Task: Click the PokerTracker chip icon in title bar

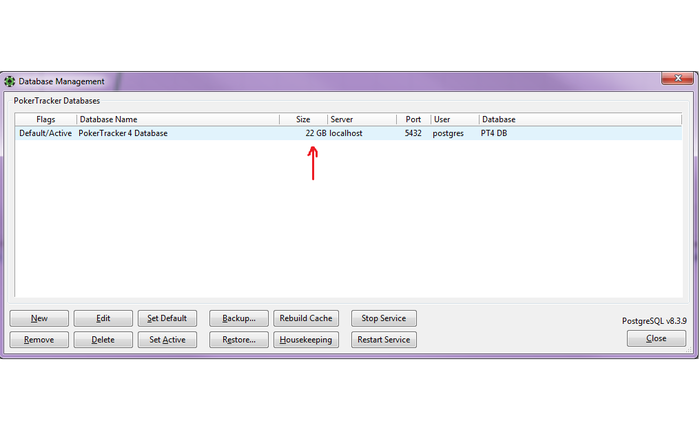Action: pyautogui.click(x=9, y=81)
